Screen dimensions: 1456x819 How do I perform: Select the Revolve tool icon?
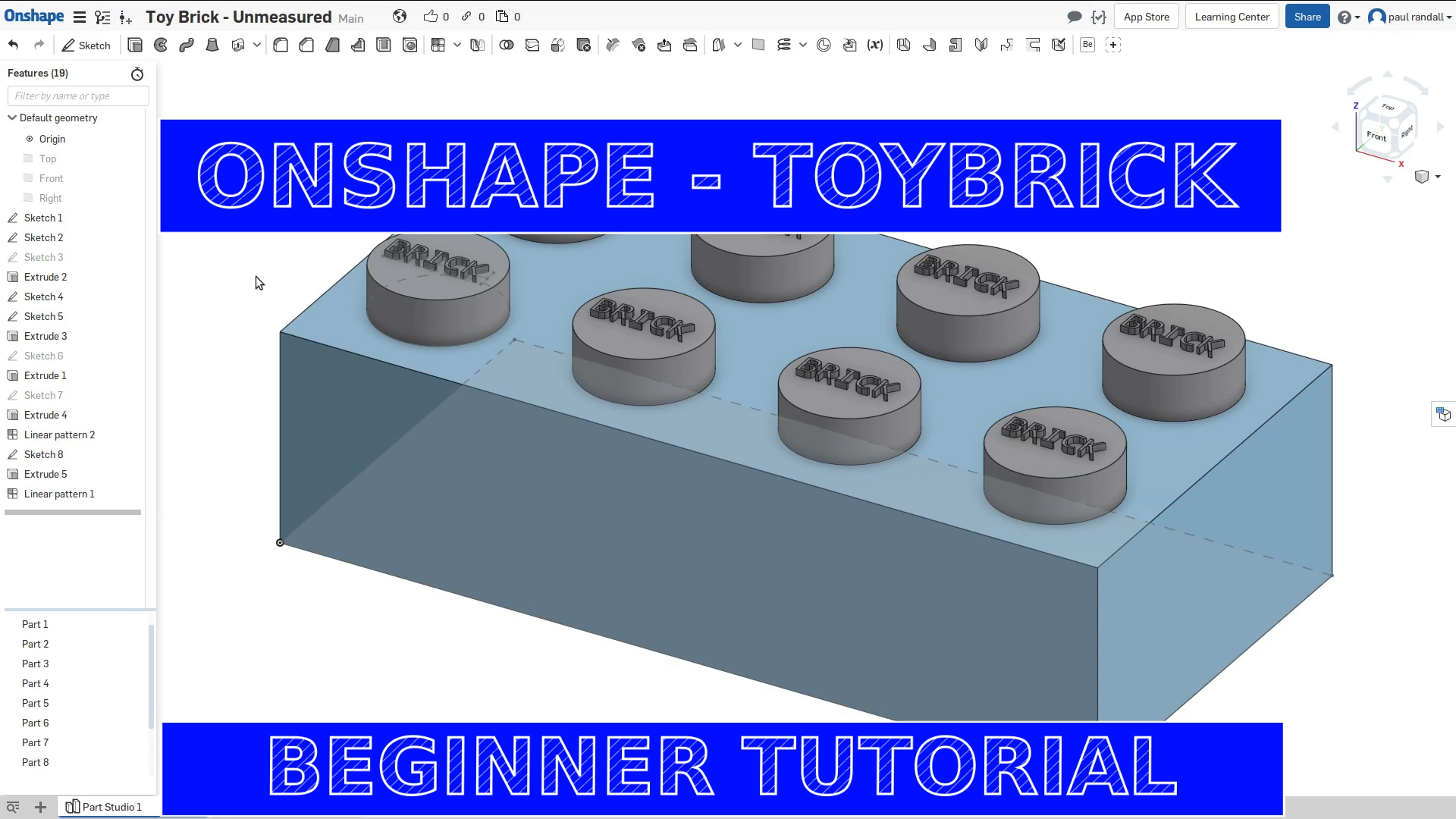pos(161,45)
